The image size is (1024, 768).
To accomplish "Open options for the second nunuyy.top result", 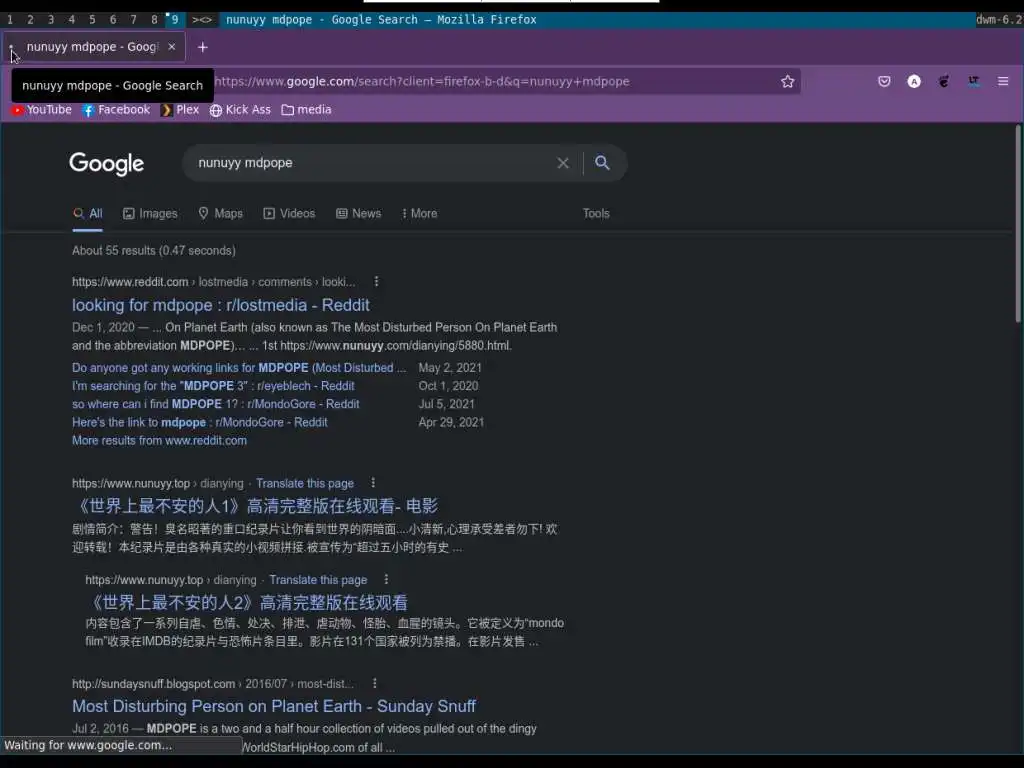I will 386,579.
